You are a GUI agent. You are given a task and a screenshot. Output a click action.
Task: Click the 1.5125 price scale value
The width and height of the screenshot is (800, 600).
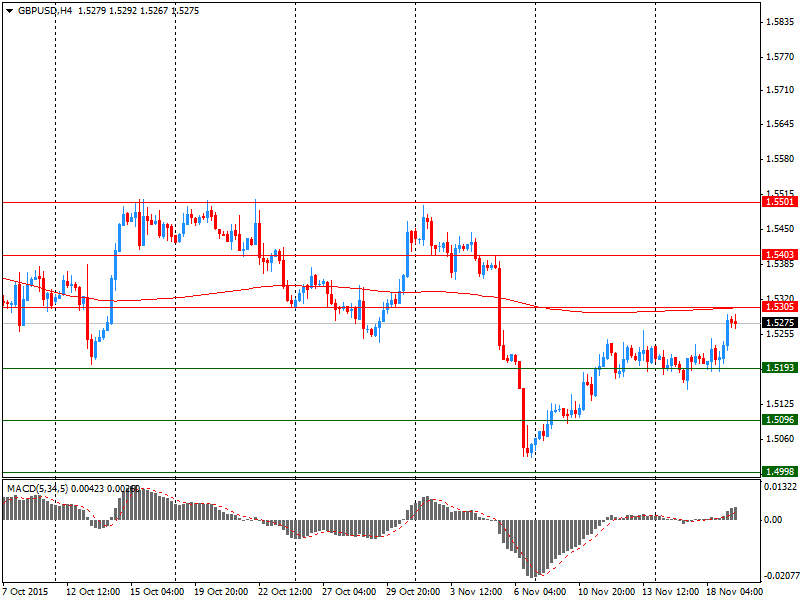click(x=780, y=404)
